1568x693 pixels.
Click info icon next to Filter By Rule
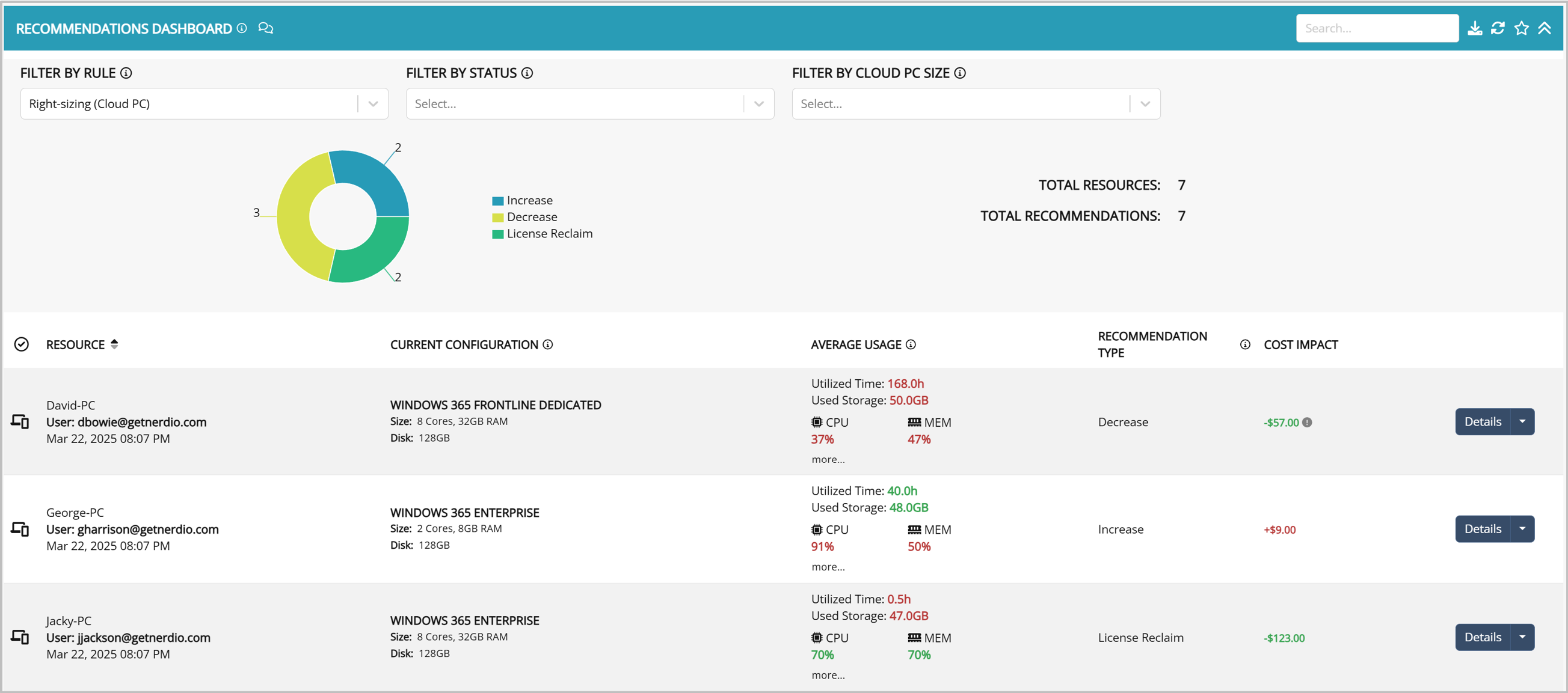[126, 73]
